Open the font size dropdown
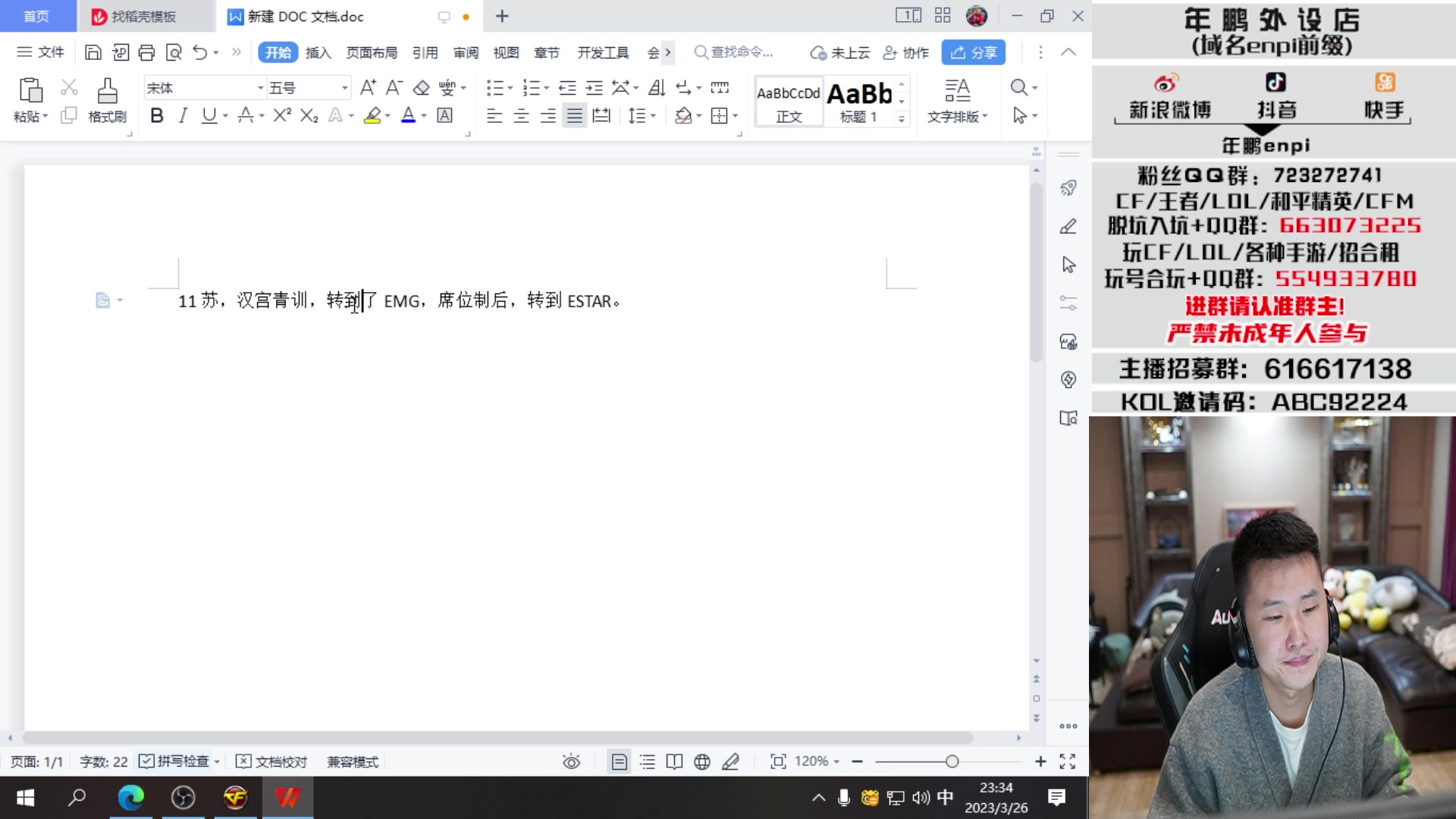Screen dimensions: 1456x819 click(345, 88)
